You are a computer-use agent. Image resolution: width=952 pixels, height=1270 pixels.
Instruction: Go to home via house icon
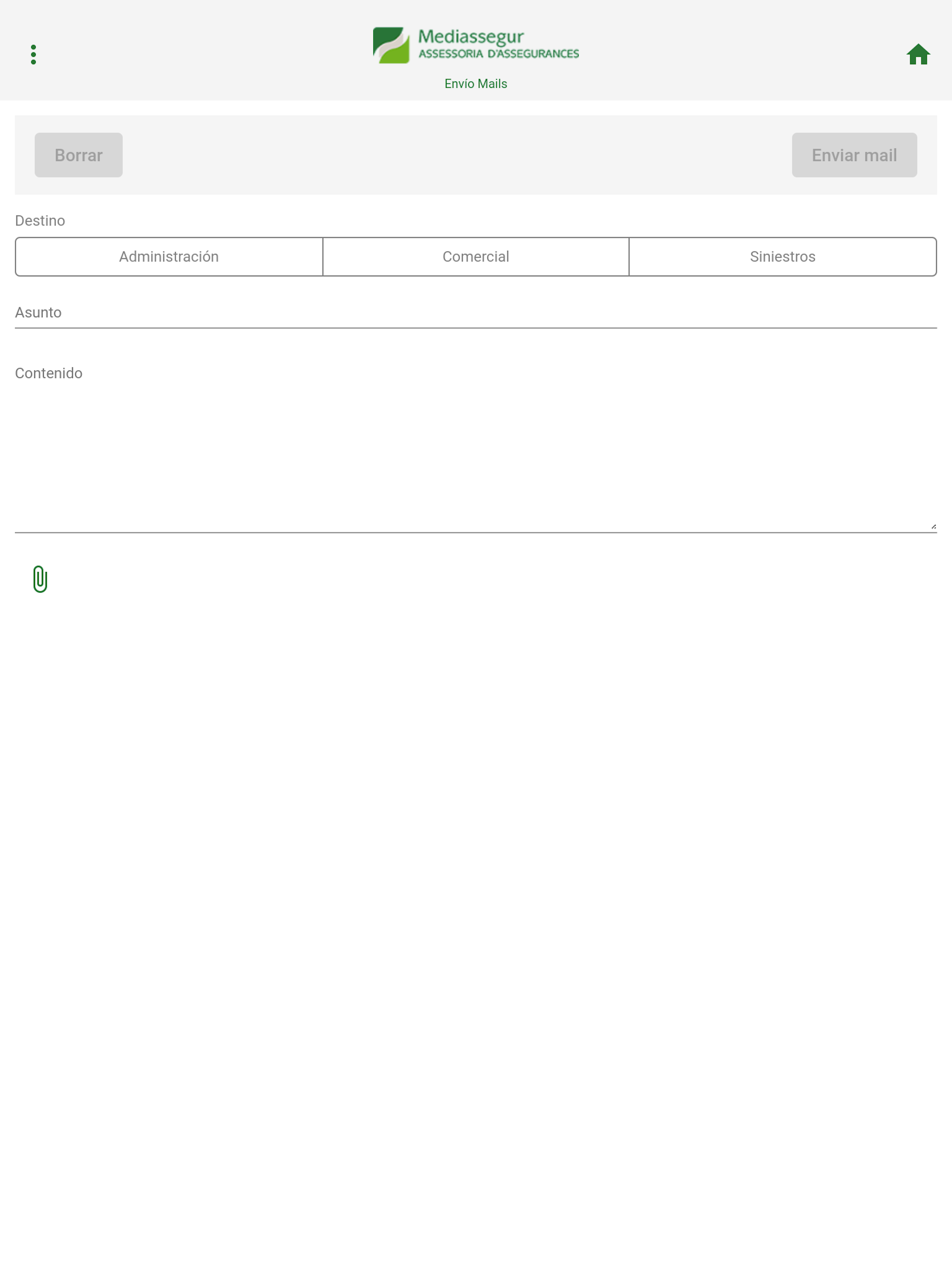(x=918, y=54)
